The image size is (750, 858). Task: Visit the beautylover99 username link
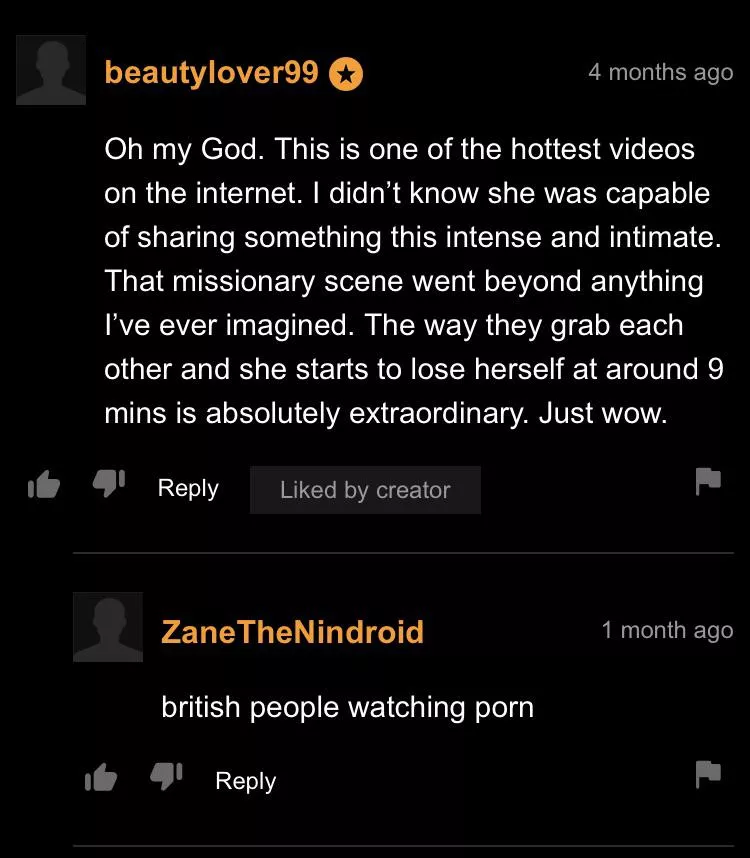[211, 73]
